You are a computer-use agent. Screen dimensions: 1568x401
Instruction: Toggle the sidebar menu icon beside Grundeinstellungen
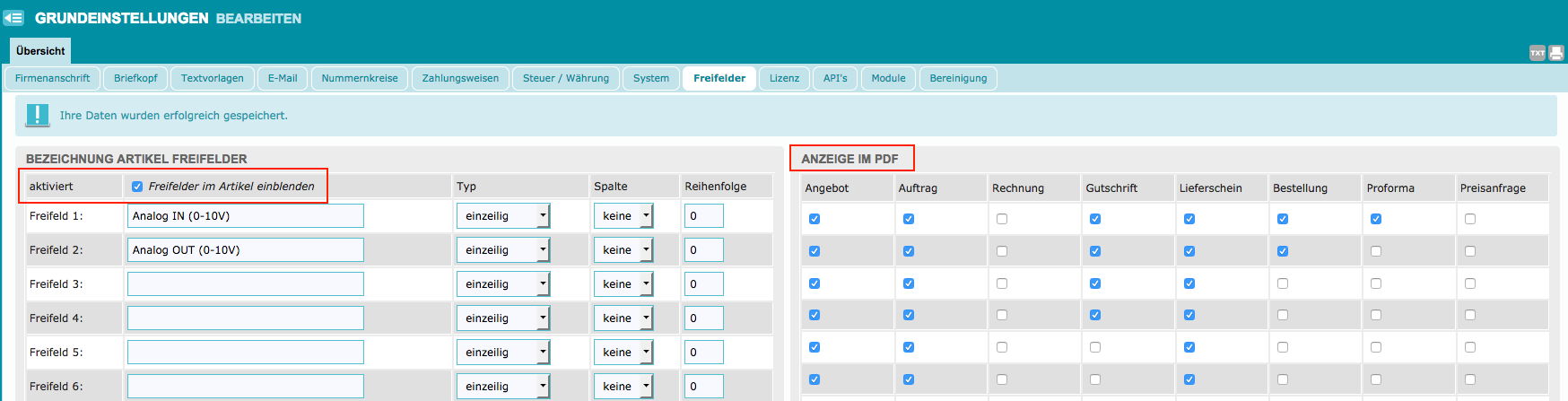(13, 18)
